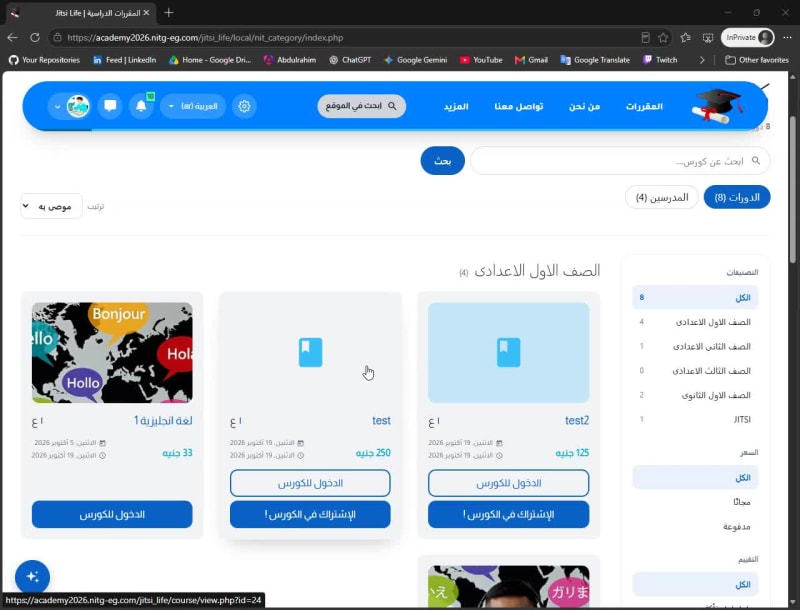The image size is (800, 610).
Task: Click the browser back arrow
Action: tap(12, 37)
